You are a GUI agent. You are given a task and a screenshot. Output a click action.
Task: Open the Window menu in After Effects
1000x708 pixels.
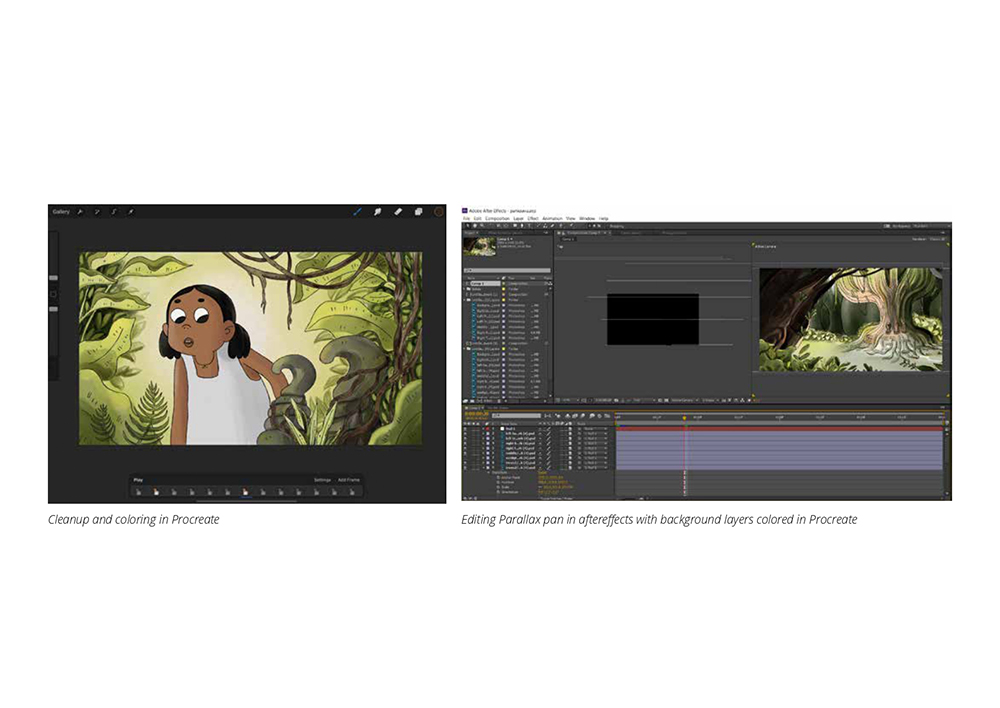tap(587, 219)
